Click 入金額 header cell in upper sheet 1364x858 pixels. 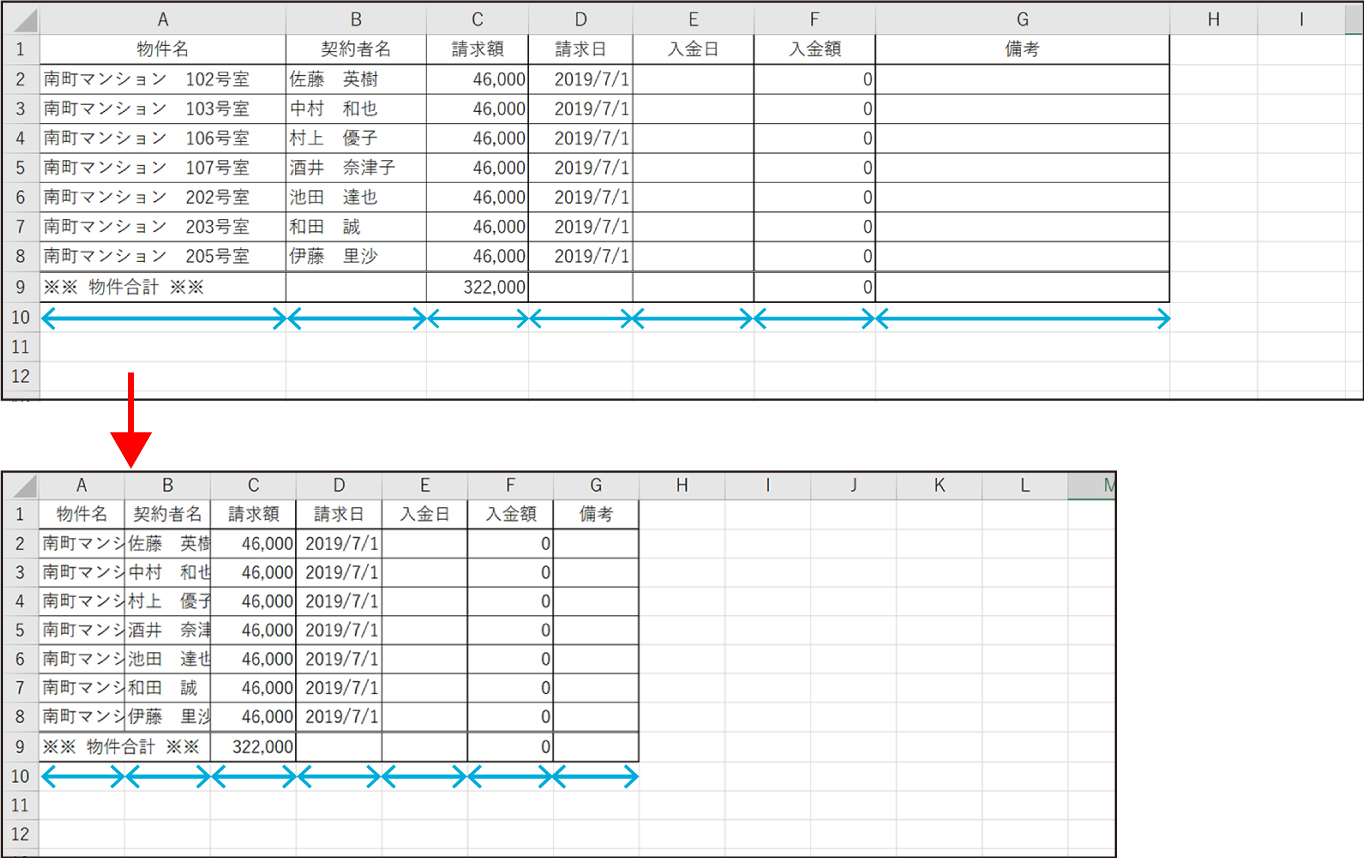click(x=815, y=49)
